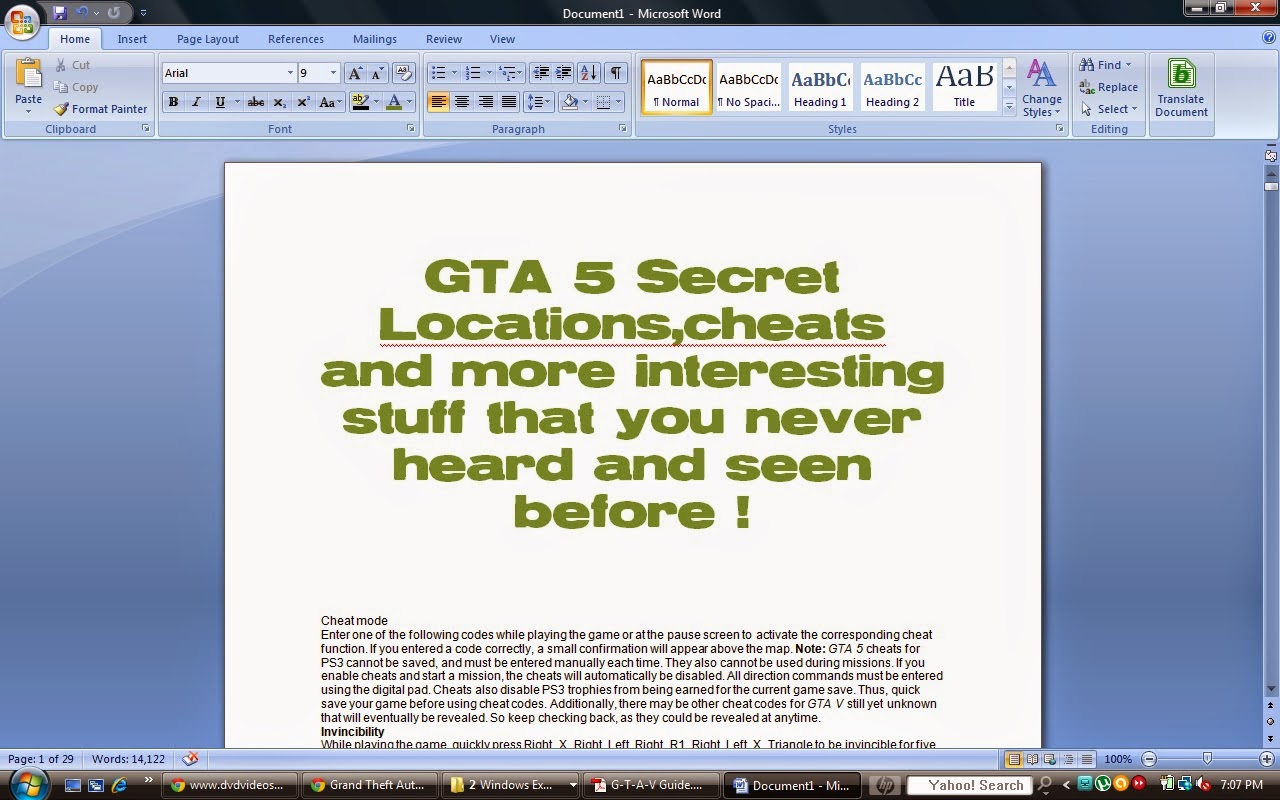The height and width of the screenshot is (800, 1280).
Task: Expand the styles gallery list
Action: (1009, 105)
